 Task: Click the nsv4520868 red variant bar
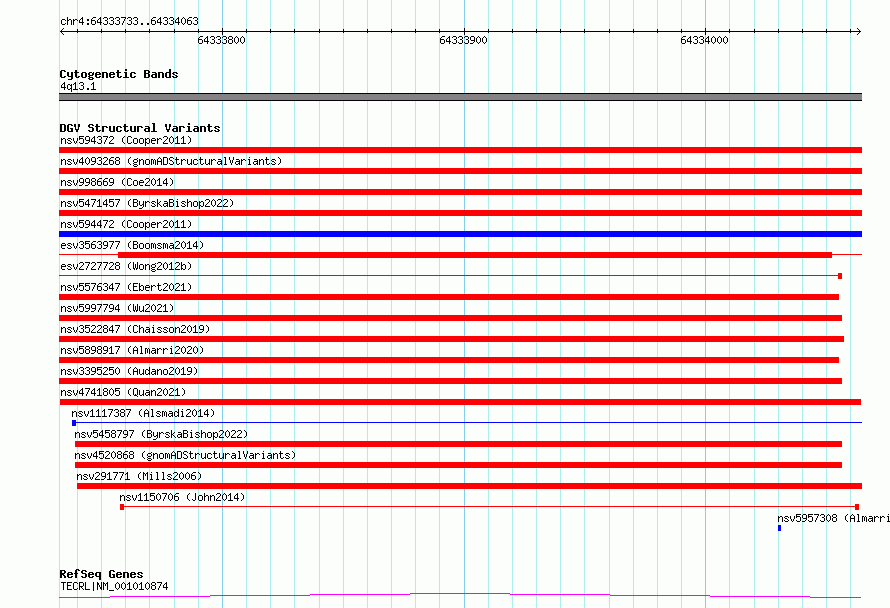[x=458, y=465]
